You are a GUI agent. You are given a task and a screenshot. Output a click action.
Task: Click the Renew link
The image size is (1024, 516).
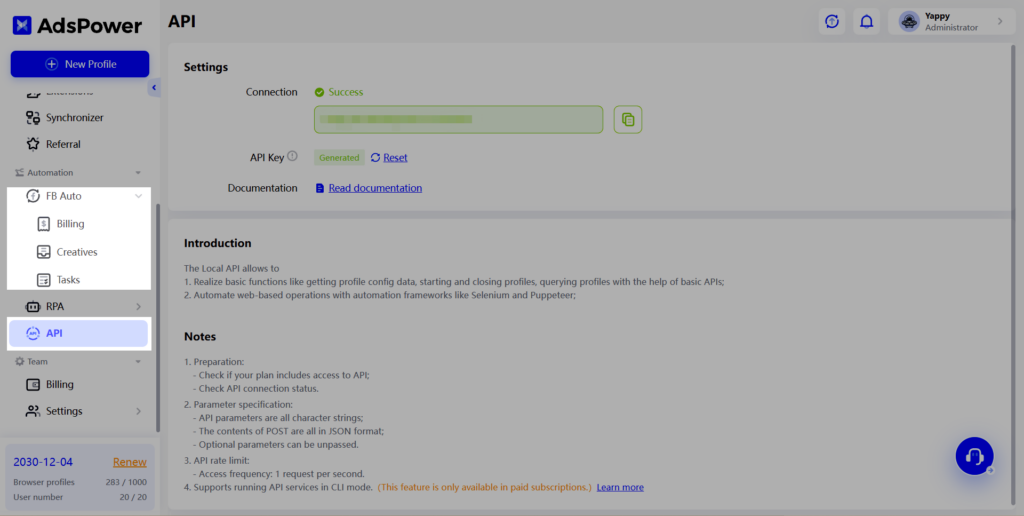tap(129, 462)
